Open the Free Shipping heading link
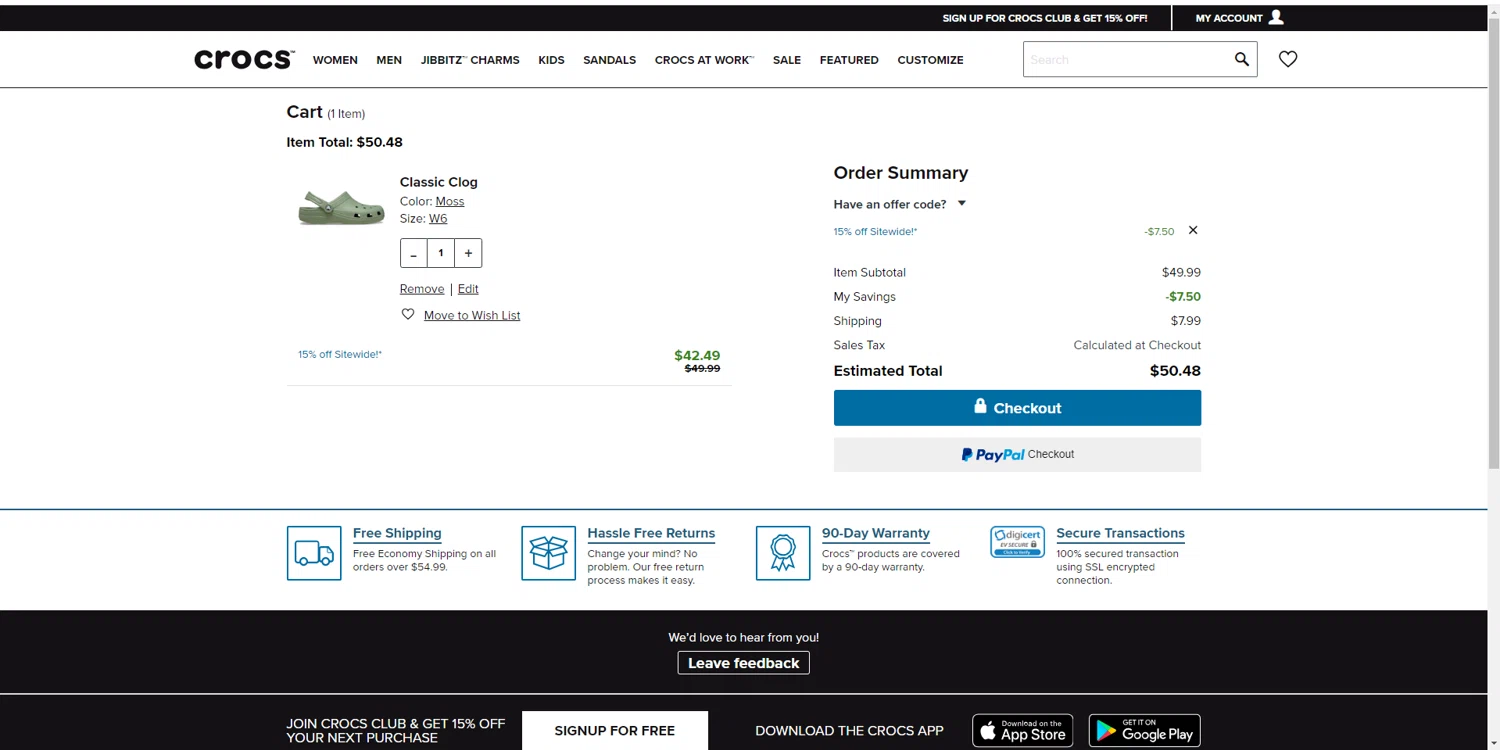1500x750 pixels. (x=397, y=533)
